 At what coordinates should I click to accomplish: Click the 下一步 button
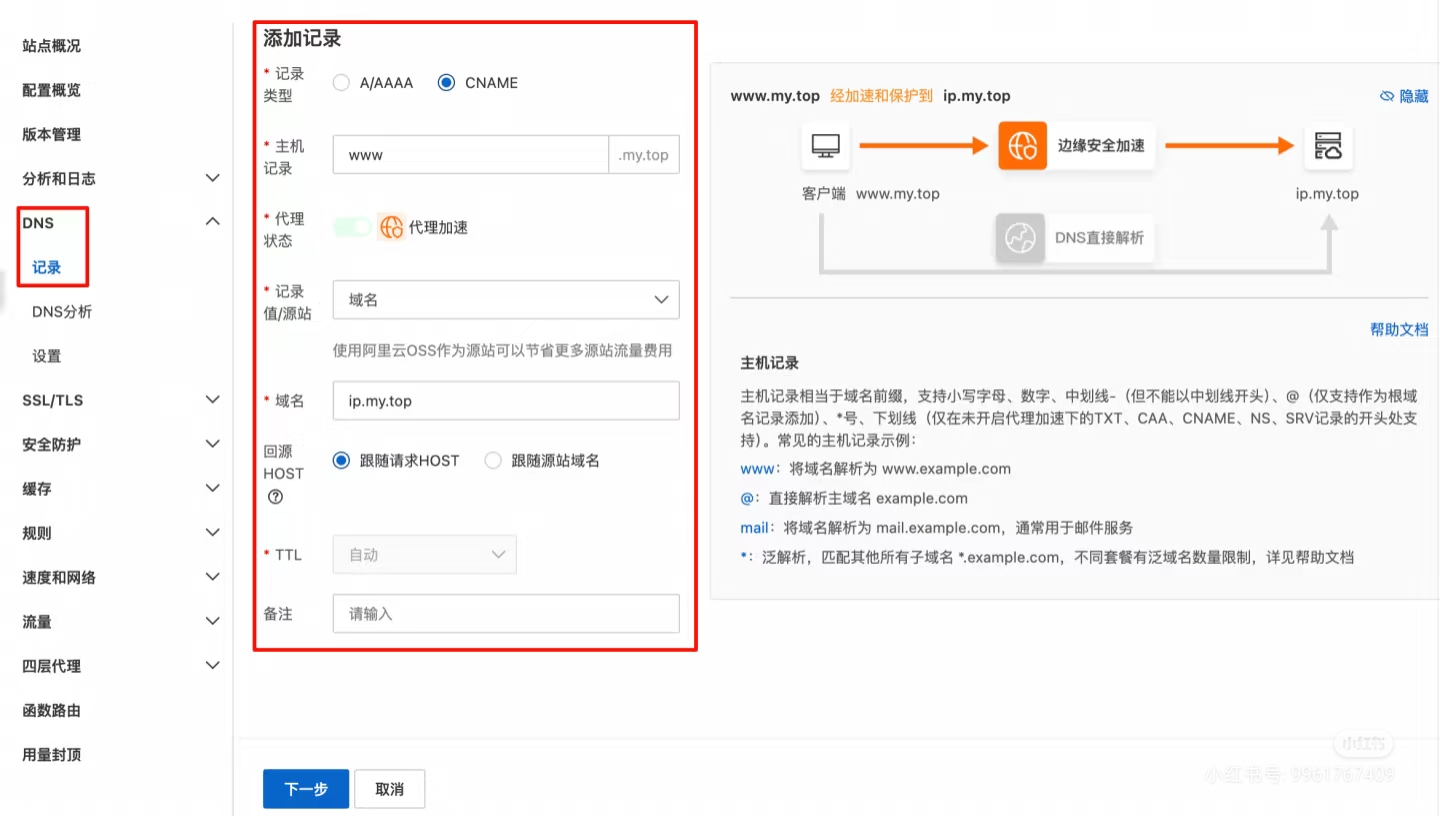(305, 789)
